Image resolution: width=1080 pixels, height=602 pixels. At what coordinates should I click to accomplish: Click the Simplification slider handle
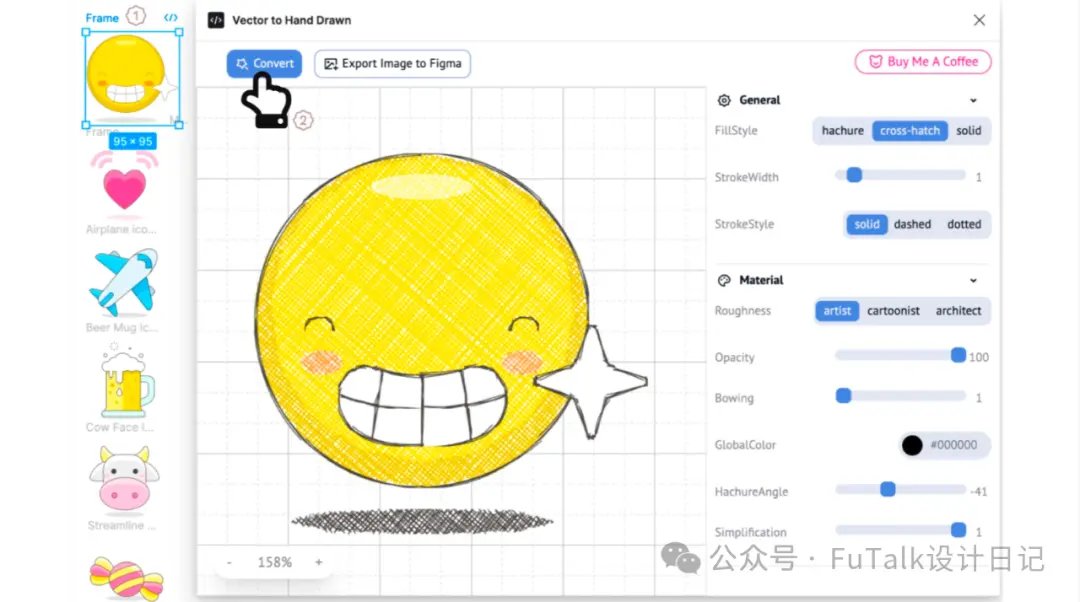[x=958, y=530]
